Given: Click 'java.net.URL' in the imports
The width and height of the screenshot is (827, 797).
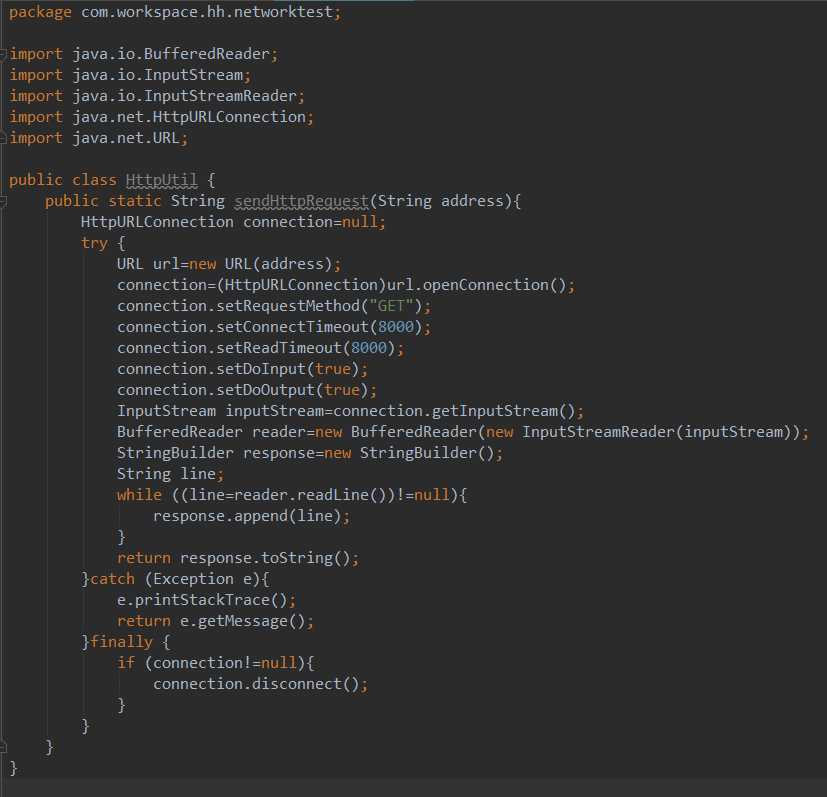Looking at the screenshot, I should point(126,138).
